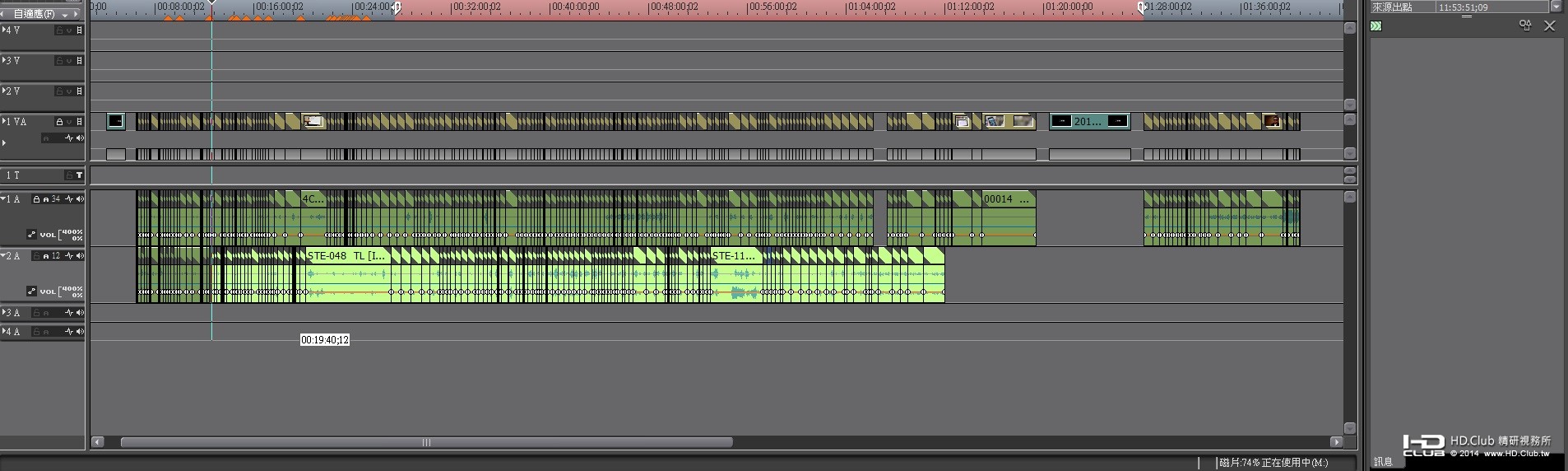The image size is (1568, 471).
Task: Switch to the 訊息 tab
Action: (1383, 462)
